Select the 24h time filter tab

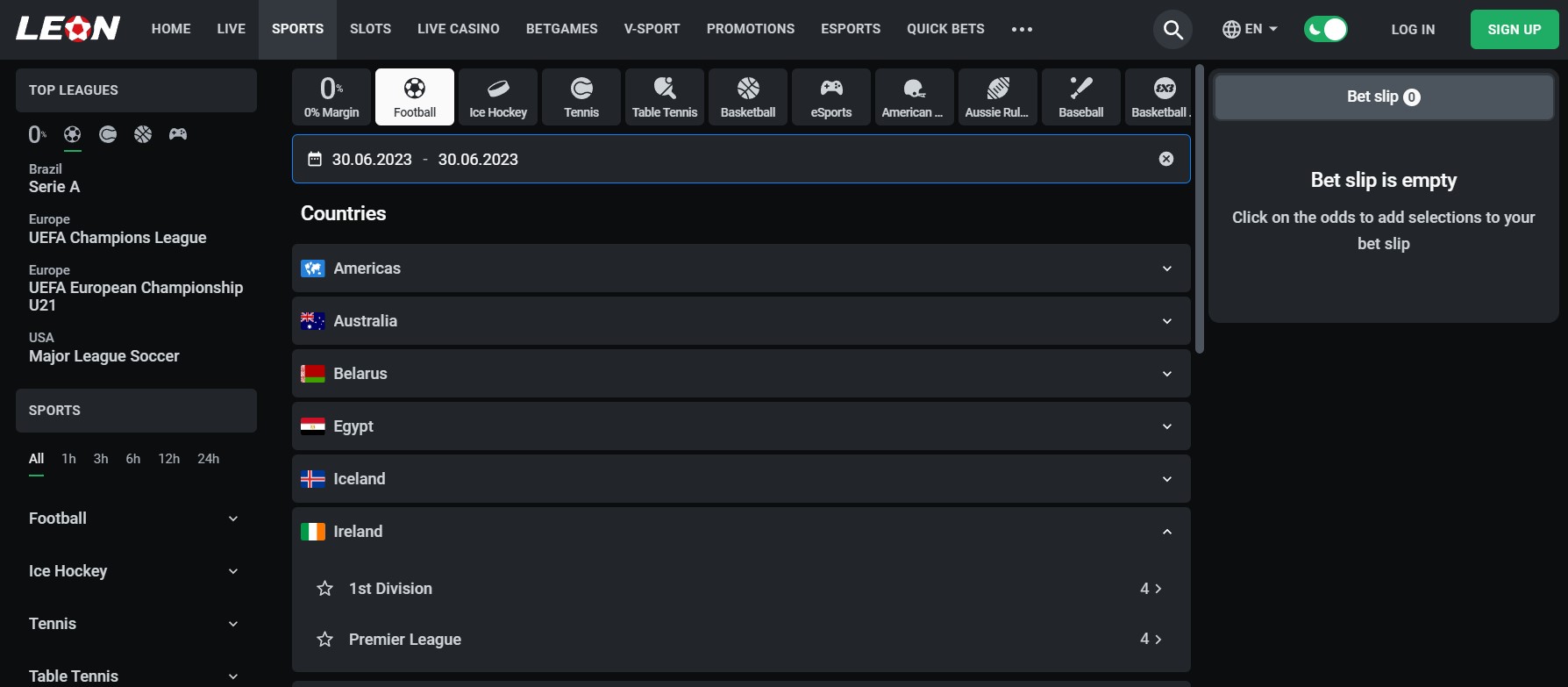[x=209, y=459]
